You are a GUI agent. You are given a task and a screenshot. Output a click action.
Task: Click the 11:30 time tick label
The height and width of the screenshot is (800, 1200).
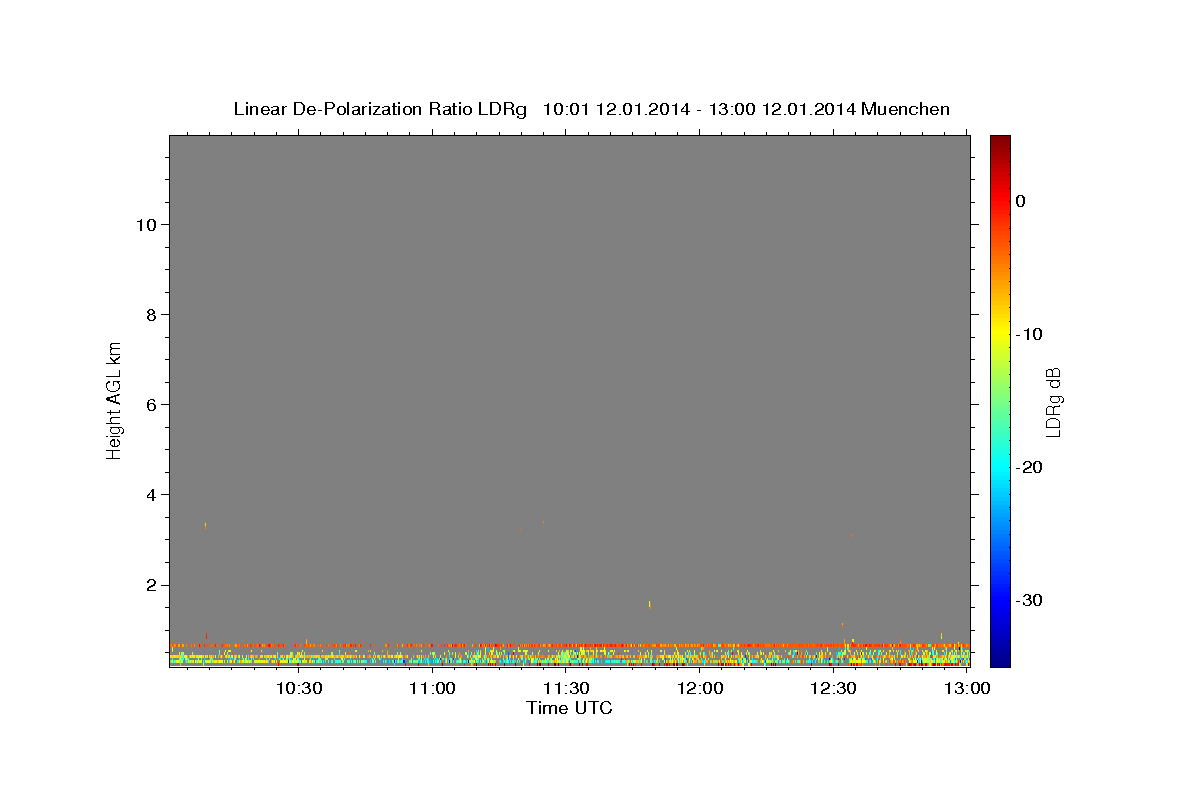click(566, 688)
